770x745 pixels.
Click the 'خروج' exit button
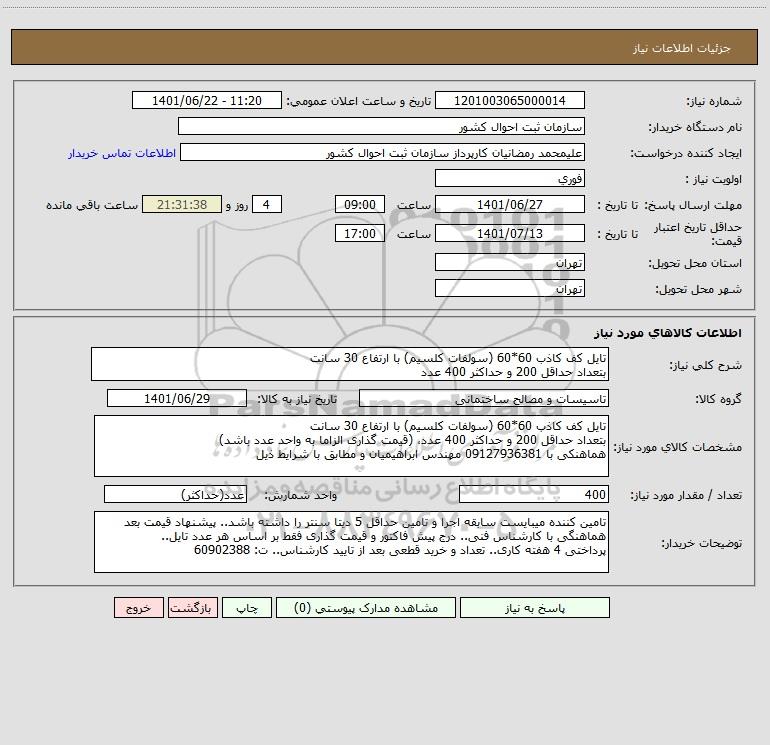(138, 608)
